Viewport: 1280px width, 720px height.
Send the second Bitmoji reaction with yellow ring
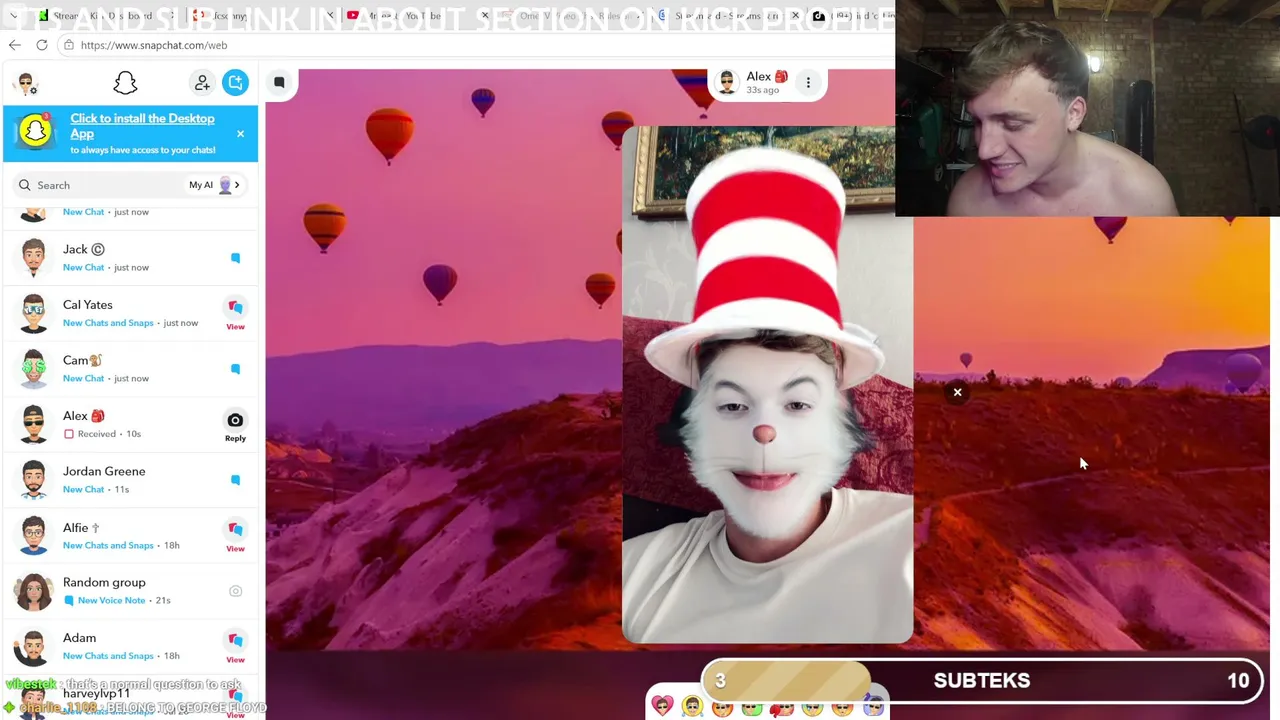coord(692,706)
